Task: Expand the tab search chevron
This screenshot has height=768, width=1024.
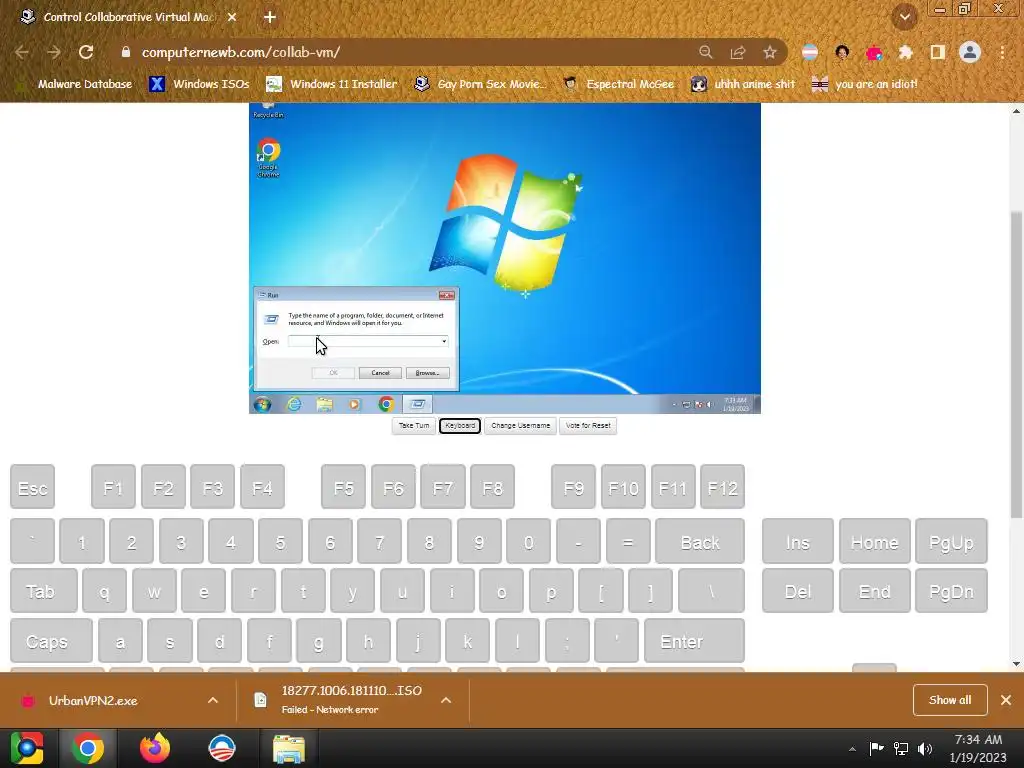Action: point(905,17)
